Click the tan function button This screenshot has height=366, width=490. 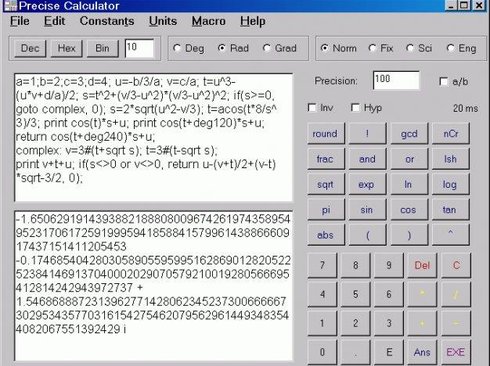click(451, 209)
